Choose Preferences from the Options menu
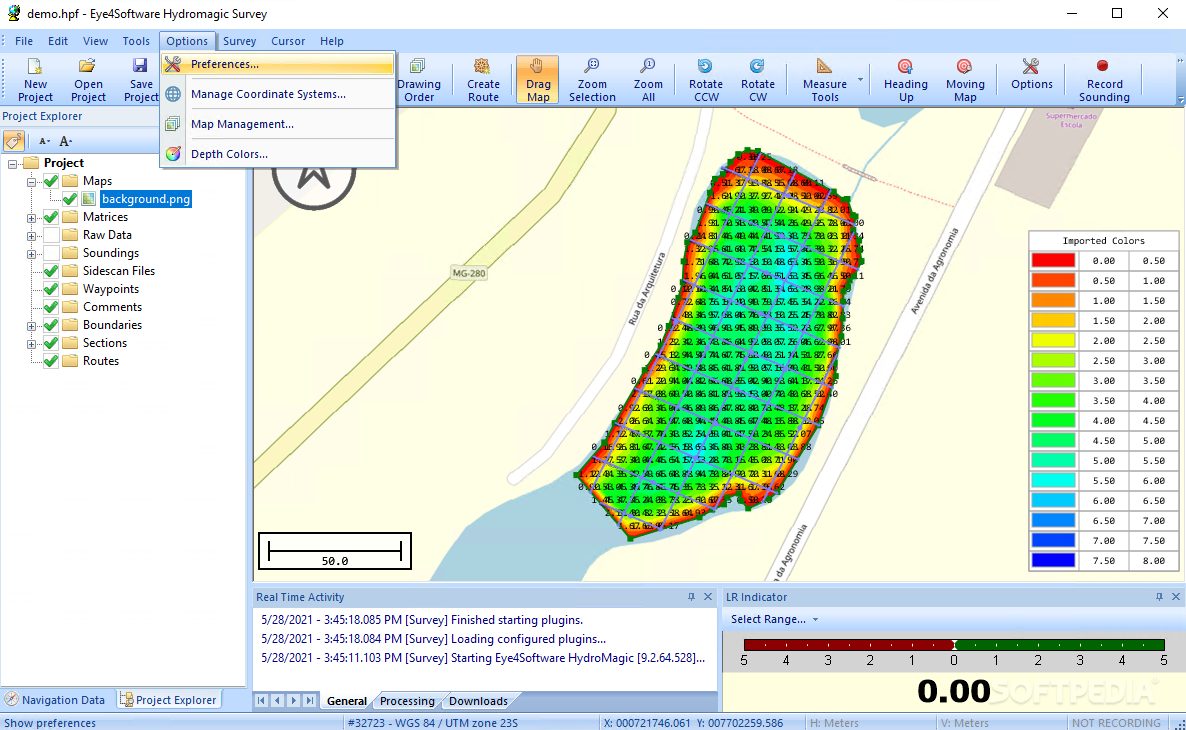The height and width of the screenshot is (730, 1186). pos(278,64)
